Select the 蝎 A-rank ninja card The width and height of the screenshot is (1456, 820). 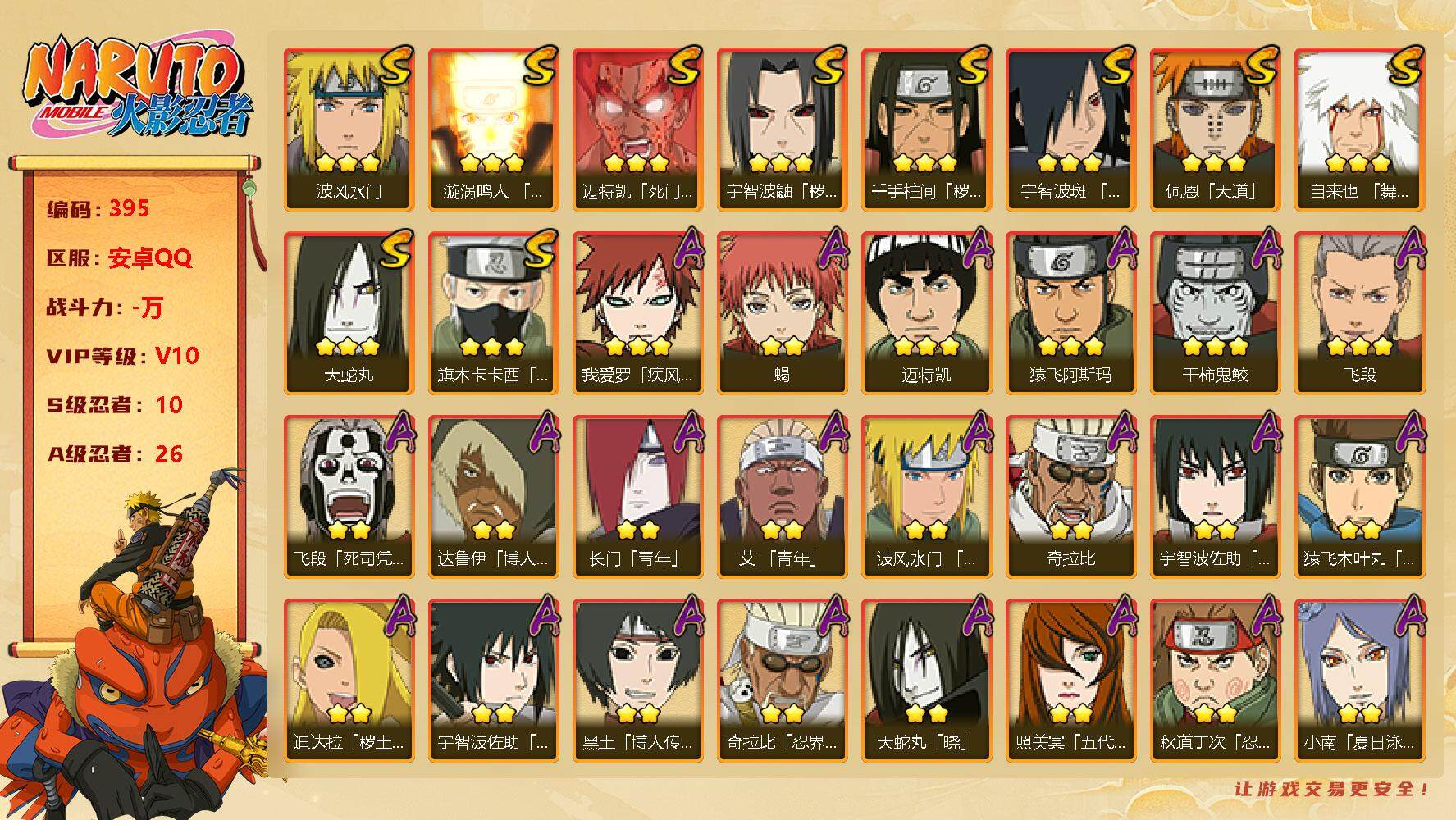[x=782, y=313]
